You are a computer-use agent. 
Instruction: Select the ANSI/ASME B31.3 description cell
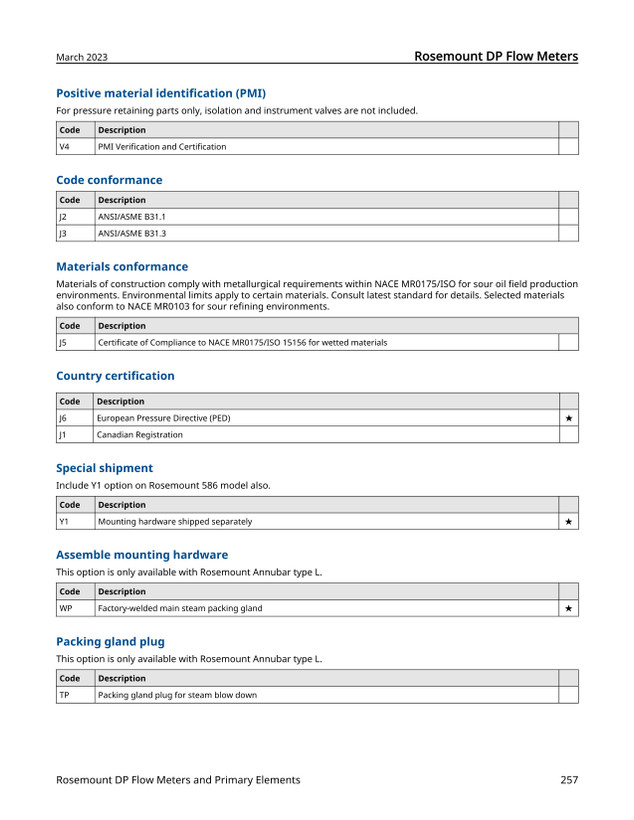pyautogui.click(x=327, y=233)
